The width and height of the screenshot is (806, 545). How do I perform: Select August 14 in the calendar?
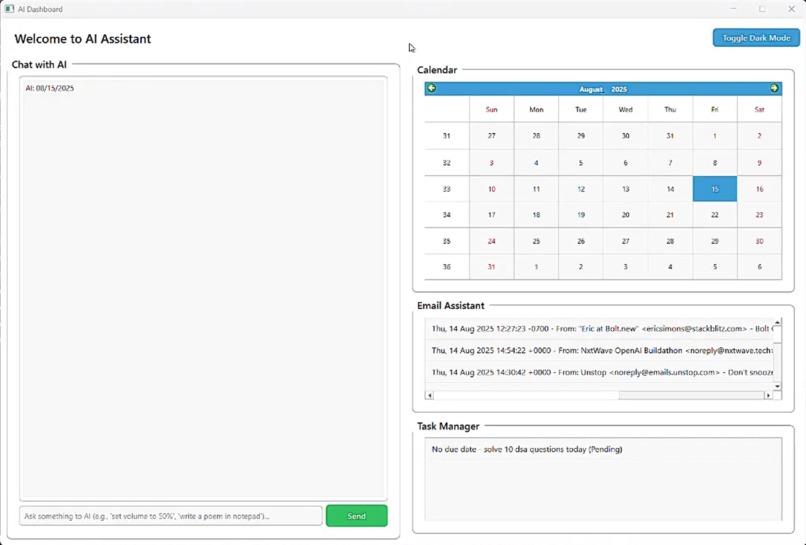670,189
